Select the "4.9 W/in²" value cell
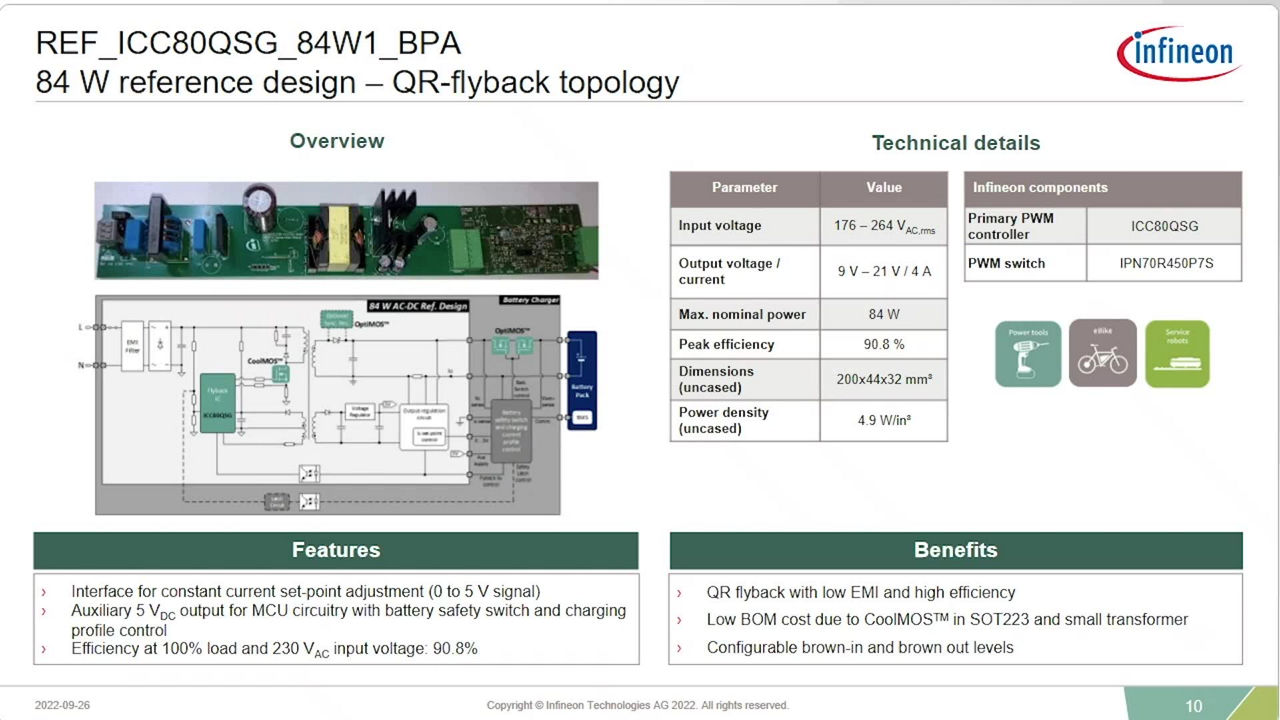This screenshot has height=720, width=1280. pyautogui.click(x=884, y=420)
